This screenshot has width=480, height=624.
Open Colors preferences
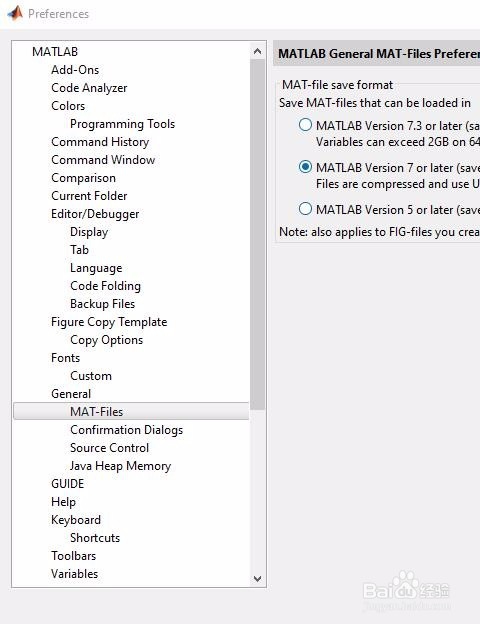click(x=68, y=106)
